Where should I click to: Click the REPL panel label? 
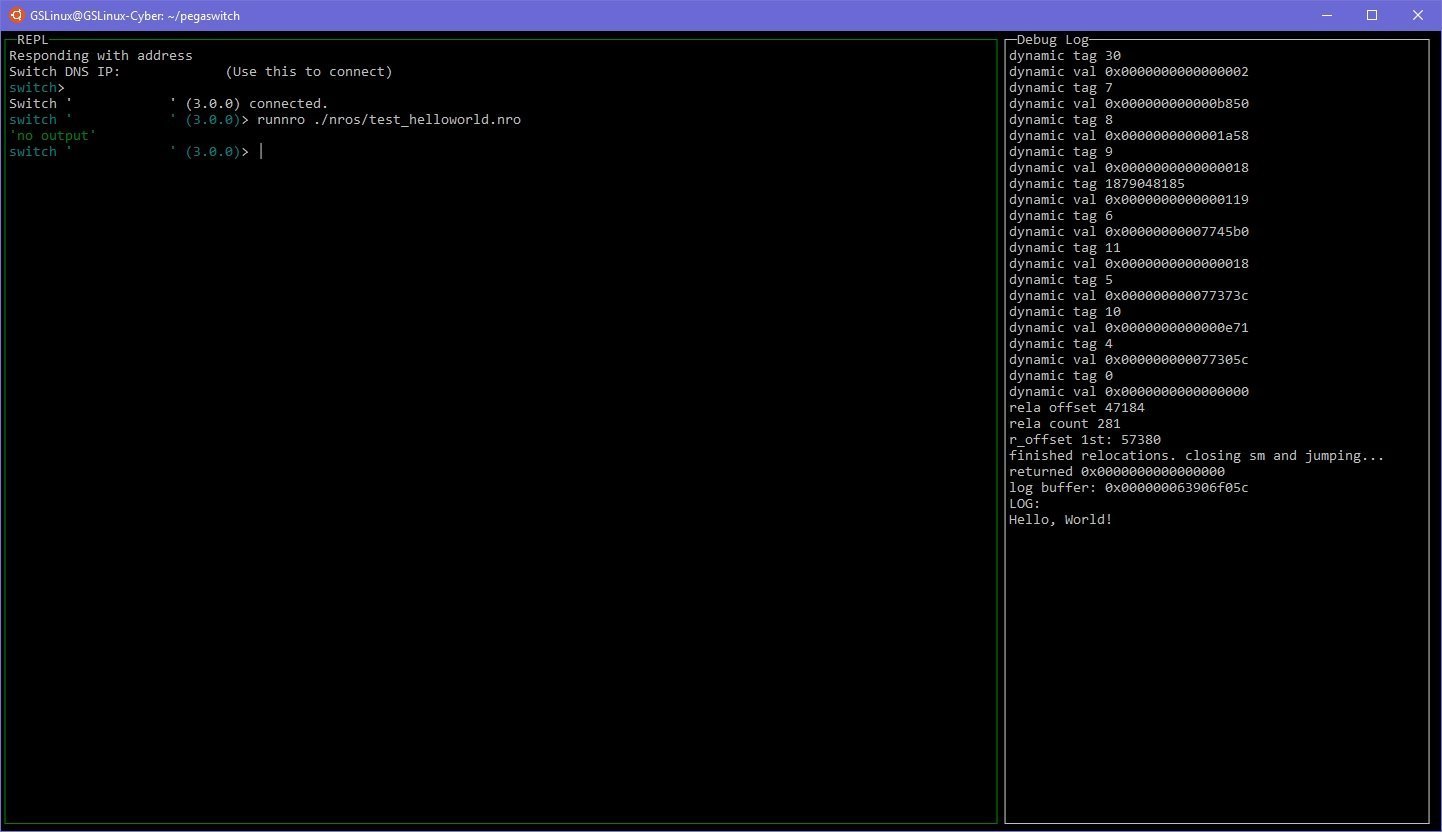(x=33, y=40)
